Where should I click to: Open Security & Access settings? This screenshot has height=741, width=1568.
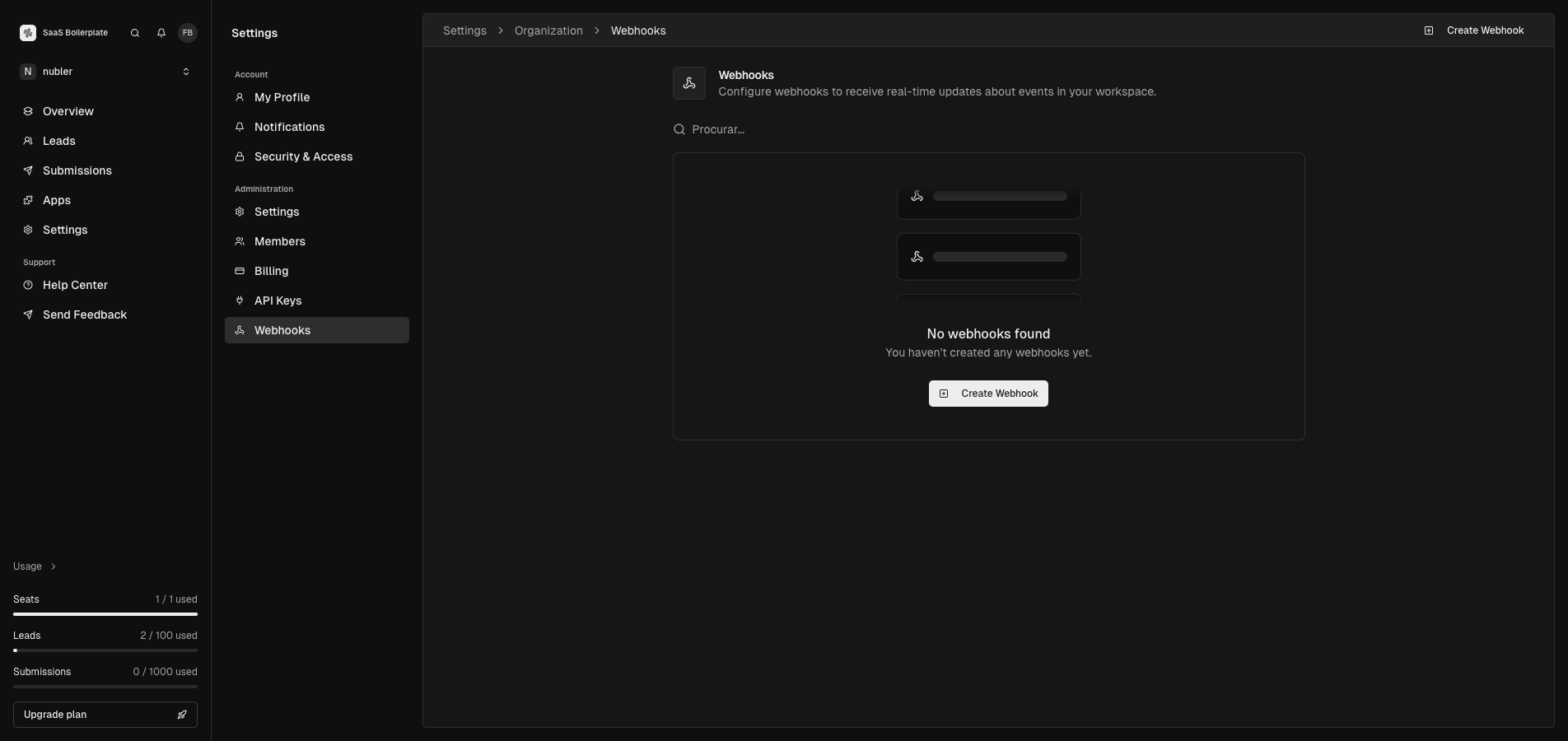303,156
